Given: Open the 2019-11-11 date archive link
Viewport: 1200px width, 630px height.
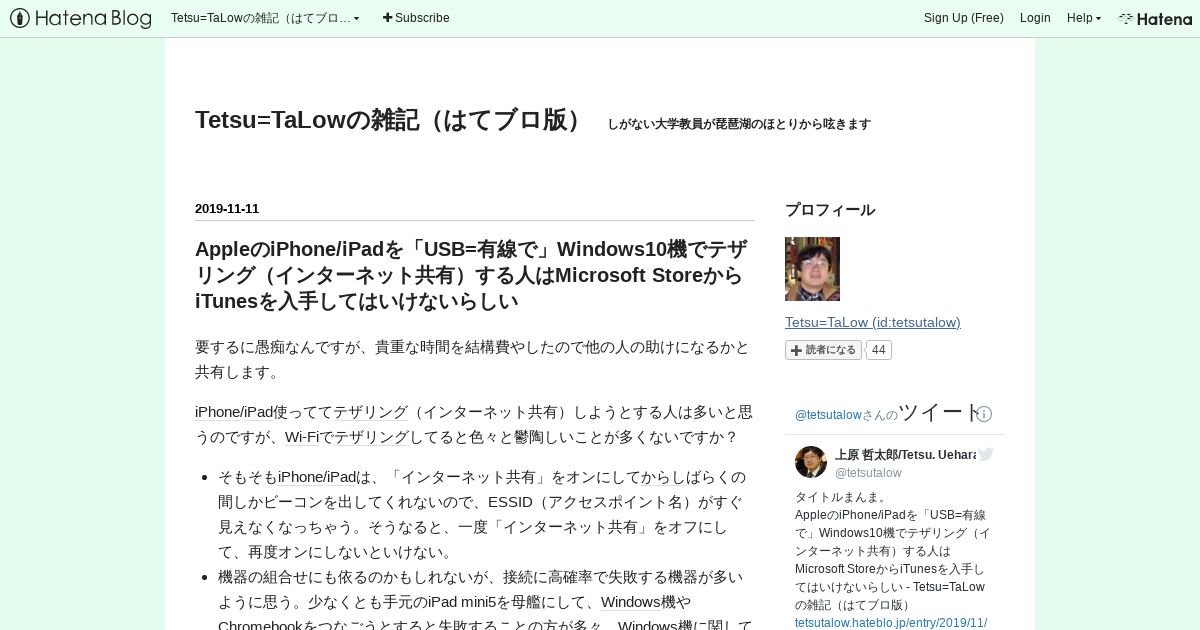Looking at the screenshot, I should click(227, 209).
